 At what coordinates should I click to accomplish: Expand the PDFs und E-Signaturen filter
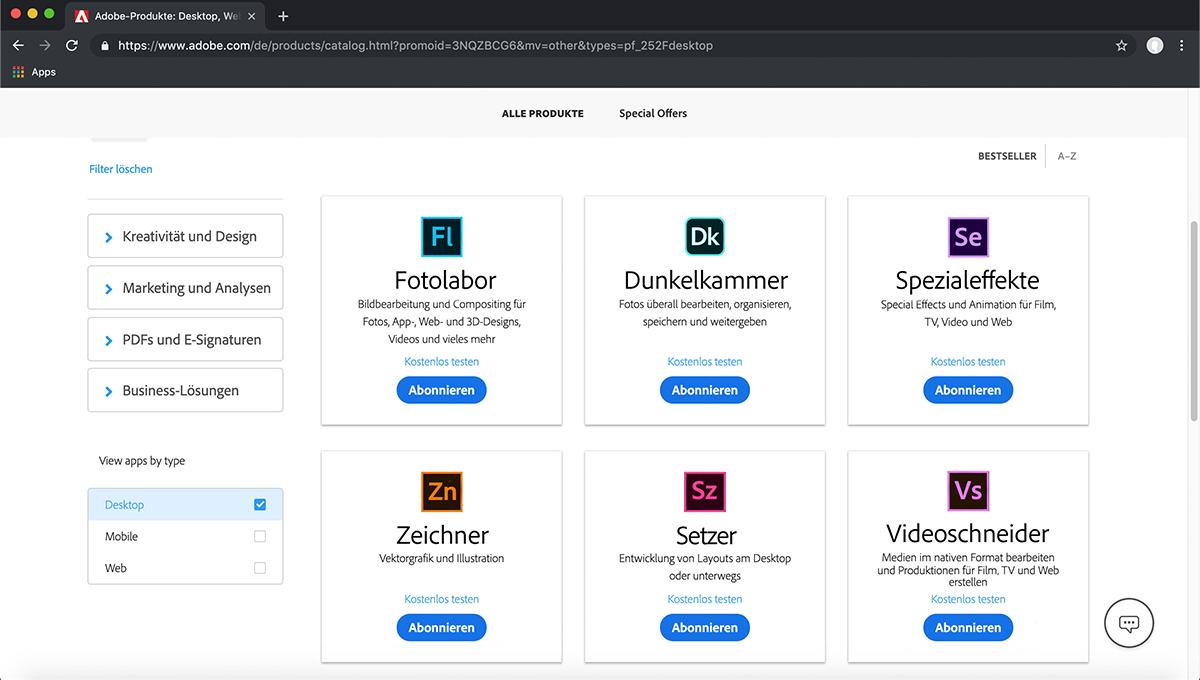[185, 339]
